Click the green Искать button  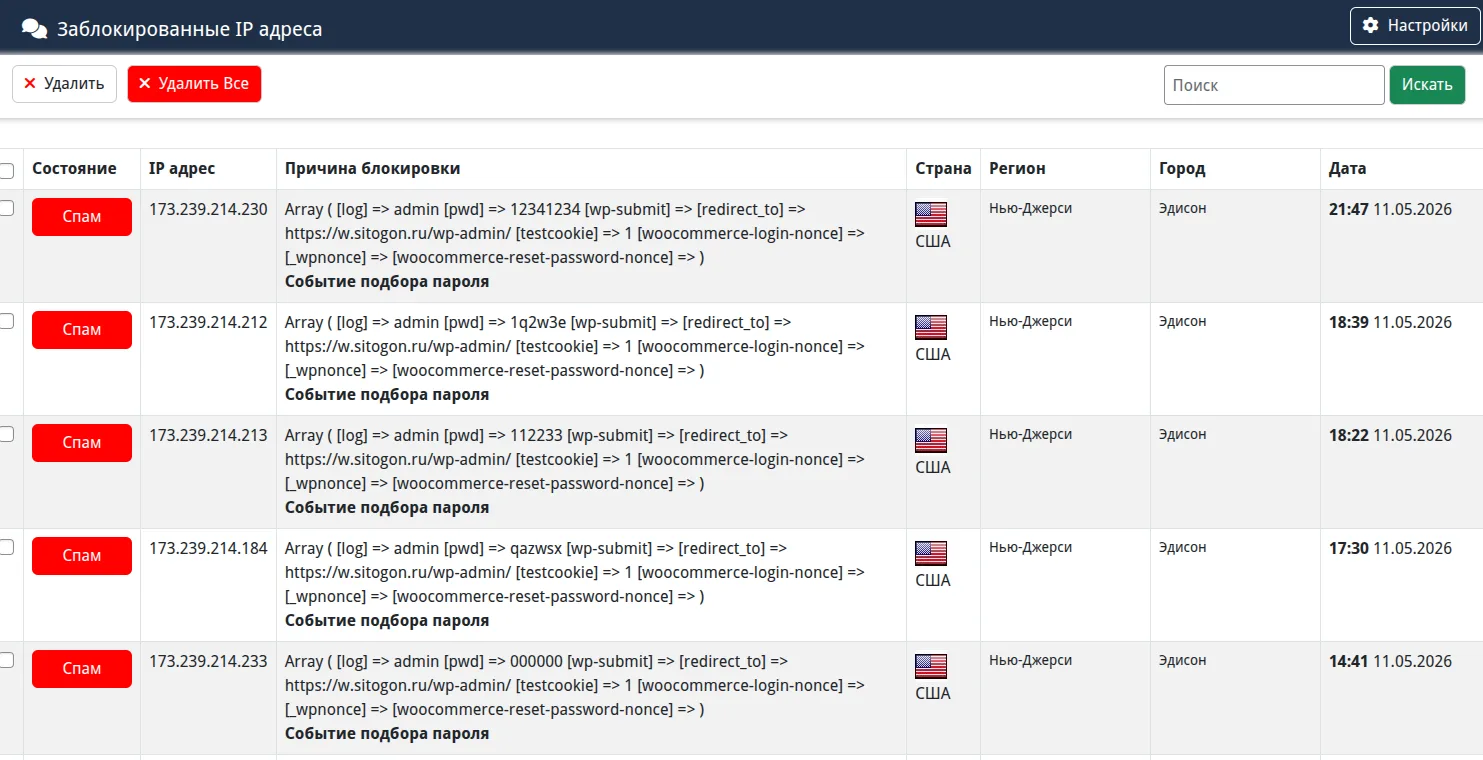1427,85
